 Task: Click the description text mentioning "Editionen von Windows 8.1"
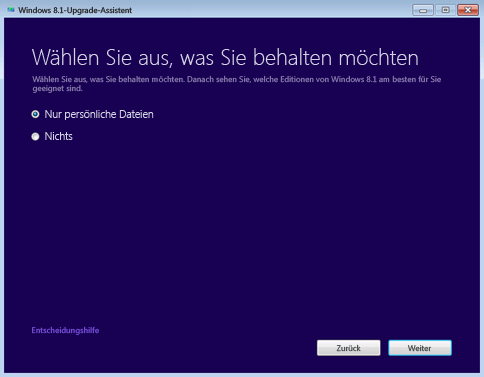[237, 84]
